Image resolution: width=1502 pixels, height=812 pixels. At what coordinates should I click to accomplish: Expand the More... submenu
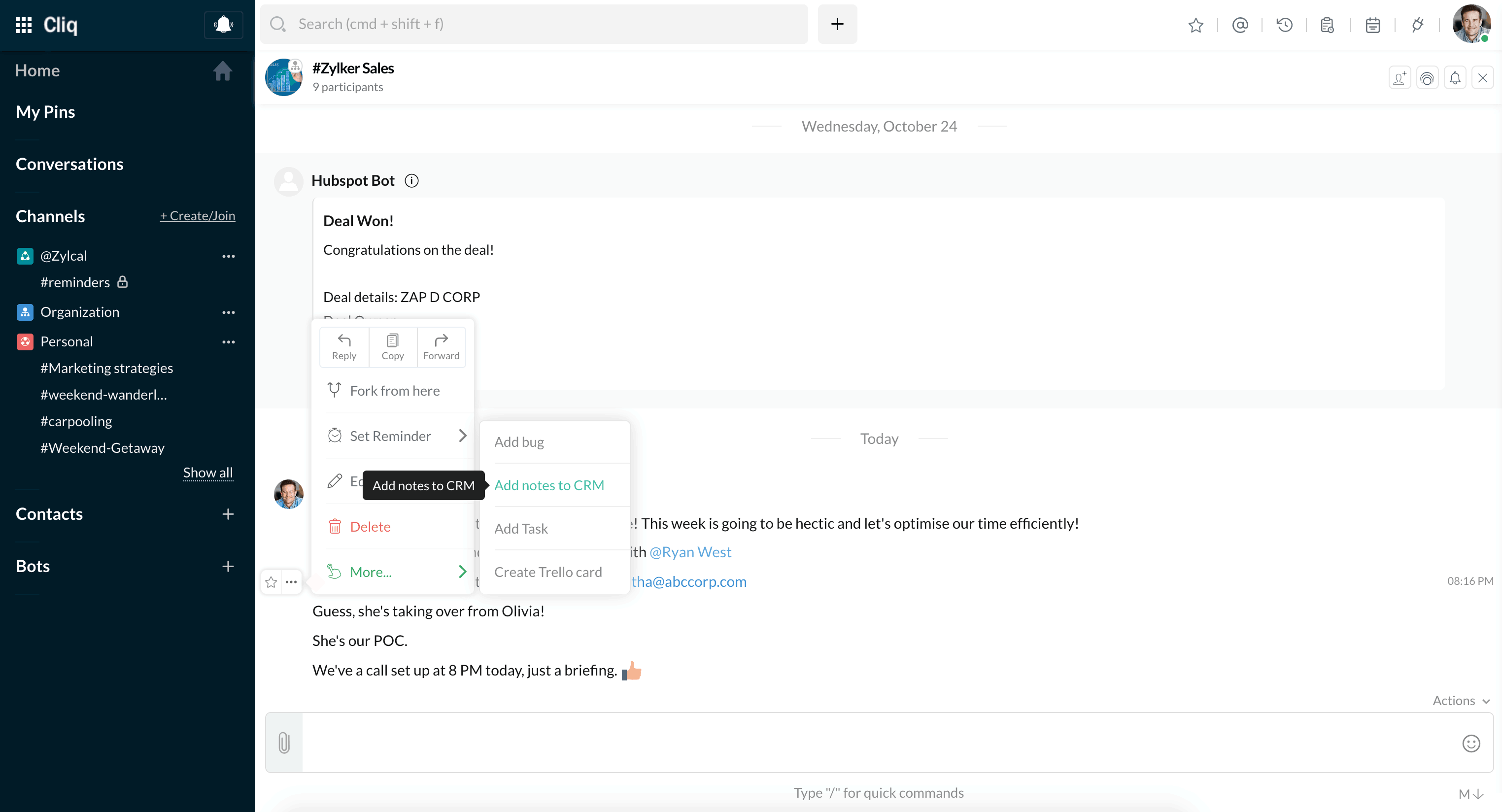[393, 572]
